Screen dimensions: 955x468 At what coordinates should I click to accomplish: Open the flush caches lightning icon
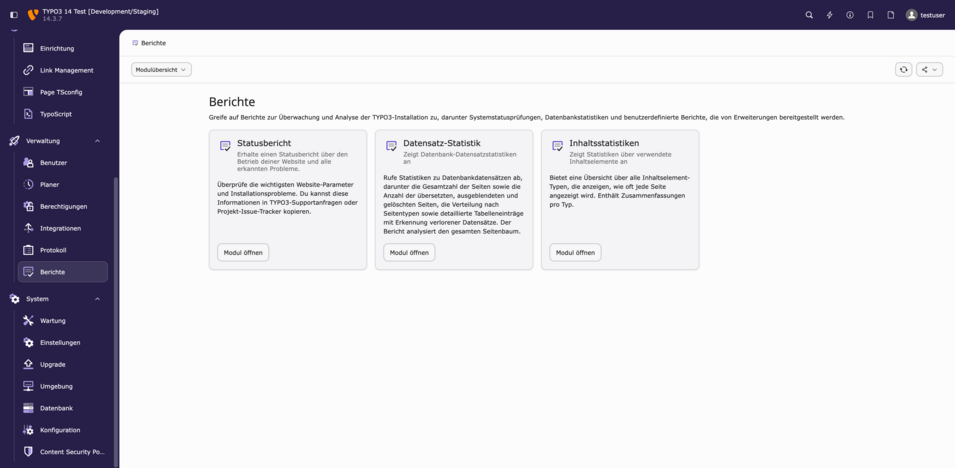[830, 15]
